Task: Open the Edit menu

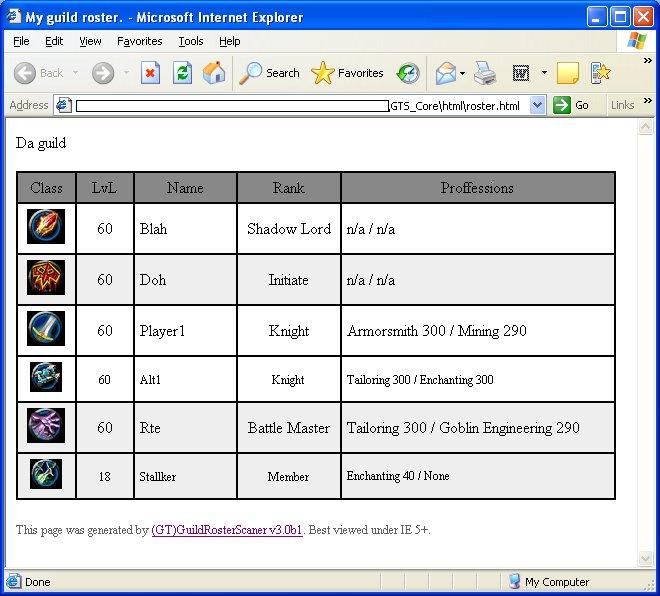Action: click(54, 41)
